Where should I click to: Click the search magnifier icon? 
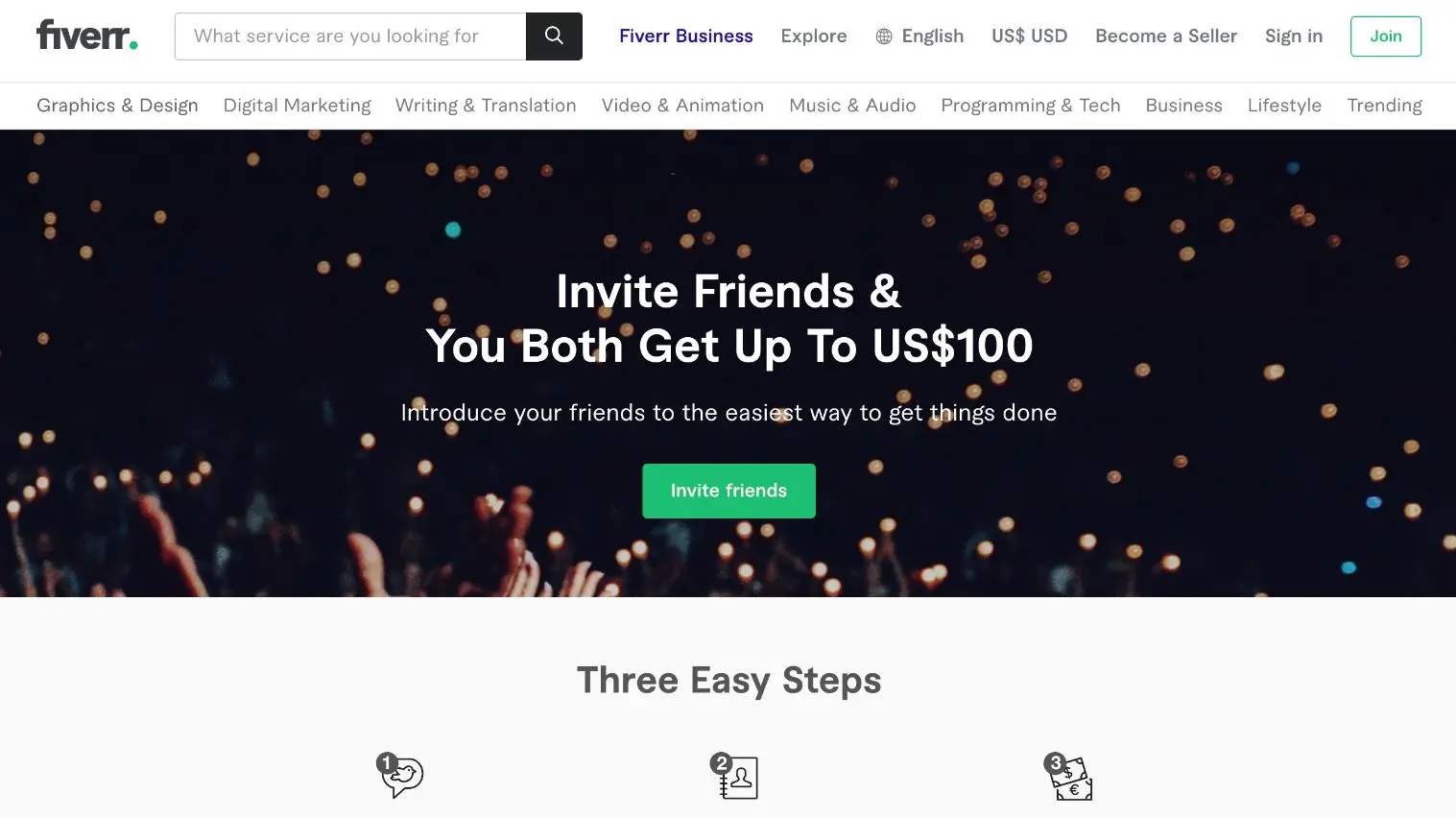tap(554, 36)
